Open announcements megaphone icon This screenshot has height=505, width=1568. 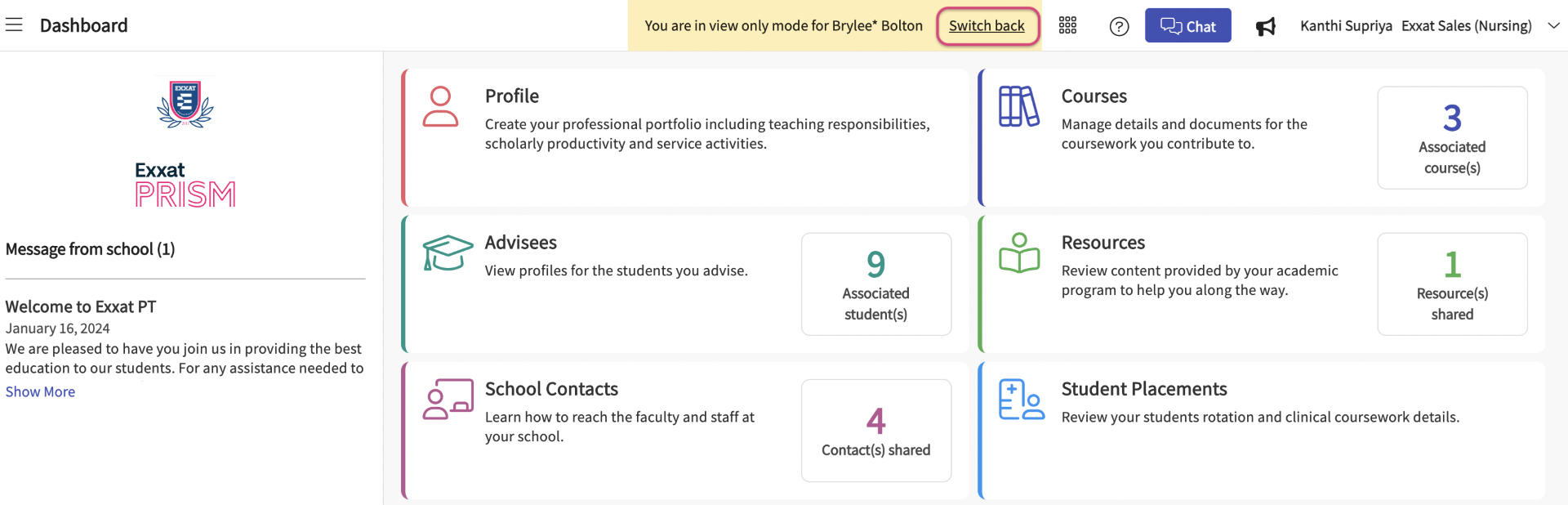(1265, 27)
